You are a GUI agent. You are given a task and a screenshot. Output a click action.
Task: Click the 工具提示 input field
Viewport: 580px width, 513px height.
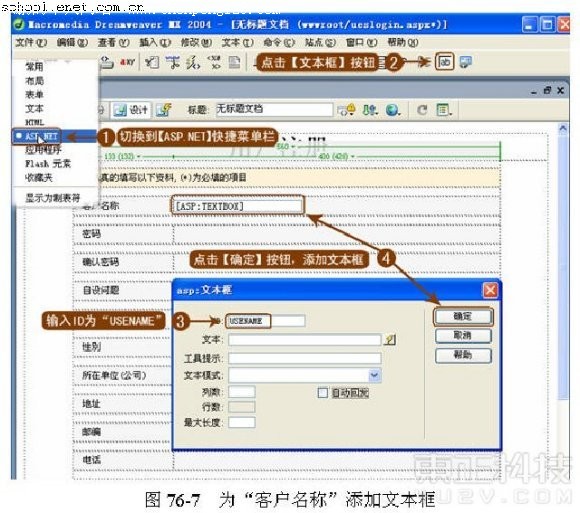(304, 358)
